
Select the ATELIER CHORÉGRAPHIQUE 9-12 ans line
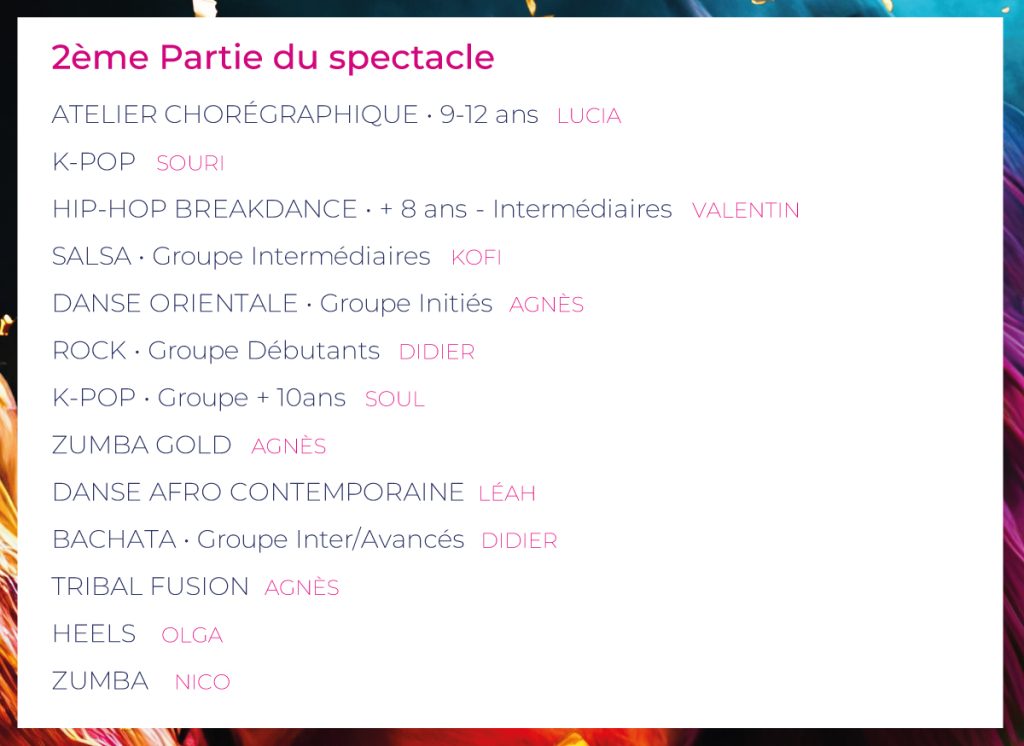295,114
